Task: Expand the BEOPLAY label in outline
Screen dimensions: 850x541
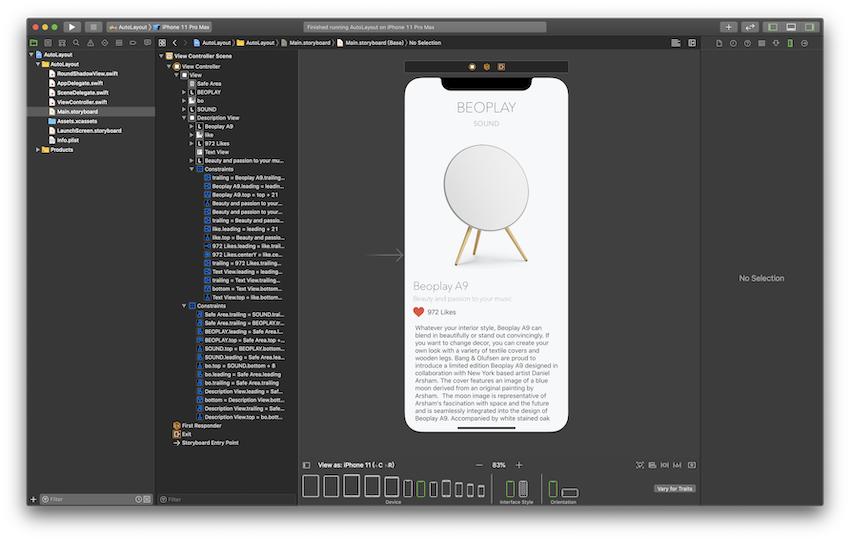Action: pyautogui.click(x=184, y=92)
